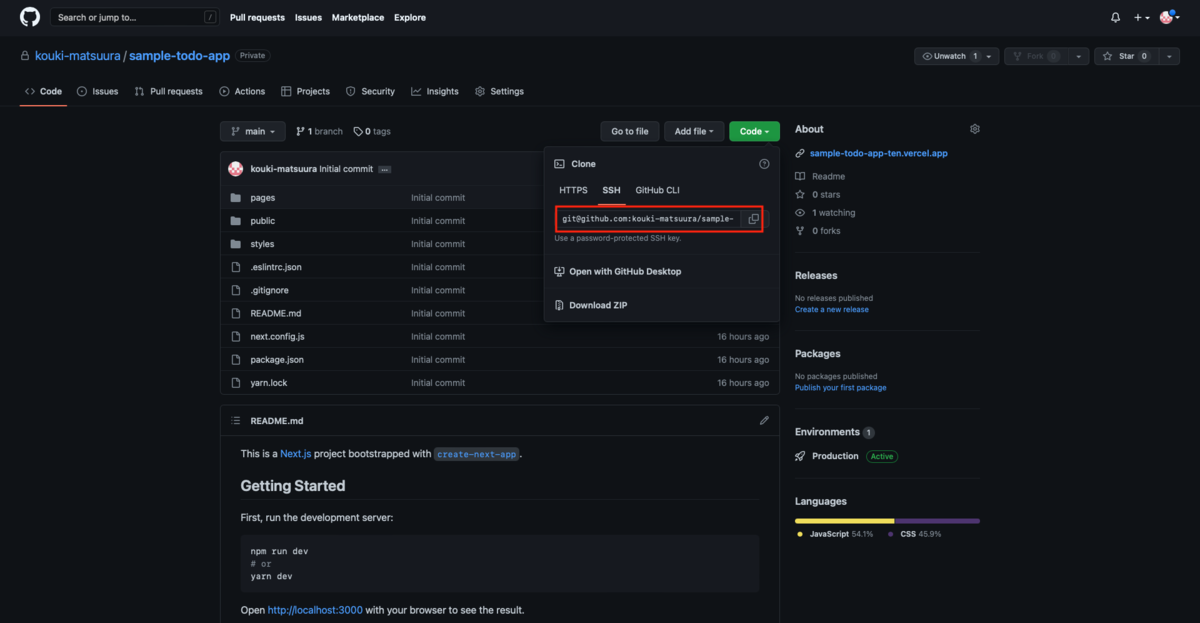Open Explore in the top navigation
This screenshot has height=623, width=1200.
tap(410, 17)
